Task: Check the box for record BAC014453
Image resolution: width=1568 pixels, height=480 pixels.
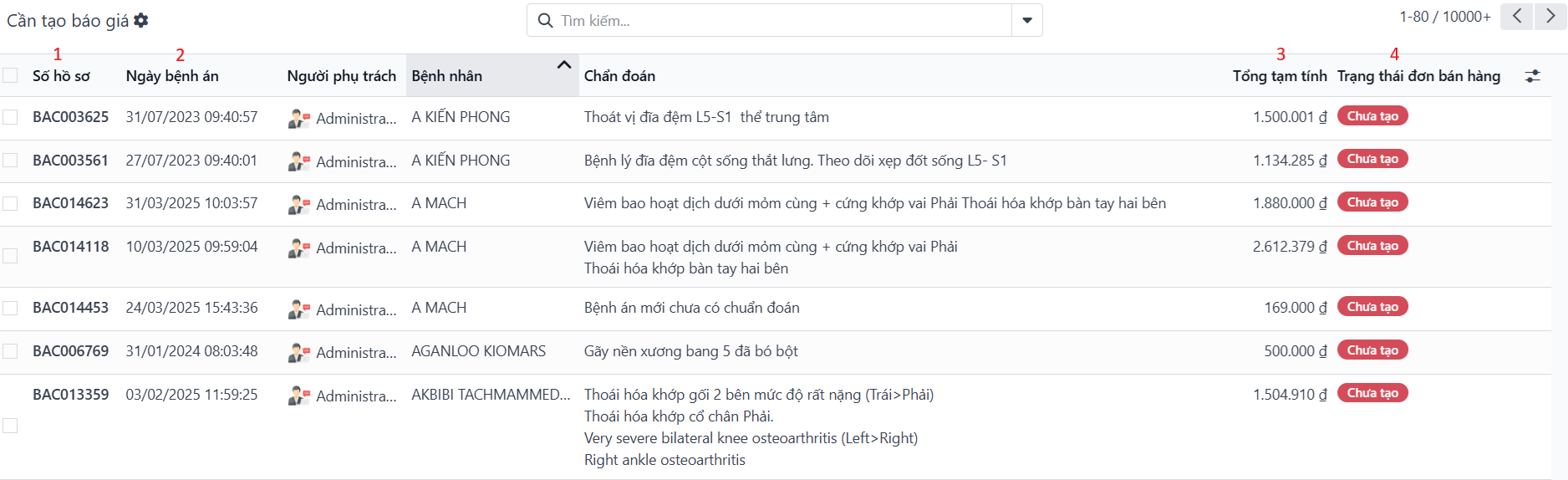Action: coord(10,309)
